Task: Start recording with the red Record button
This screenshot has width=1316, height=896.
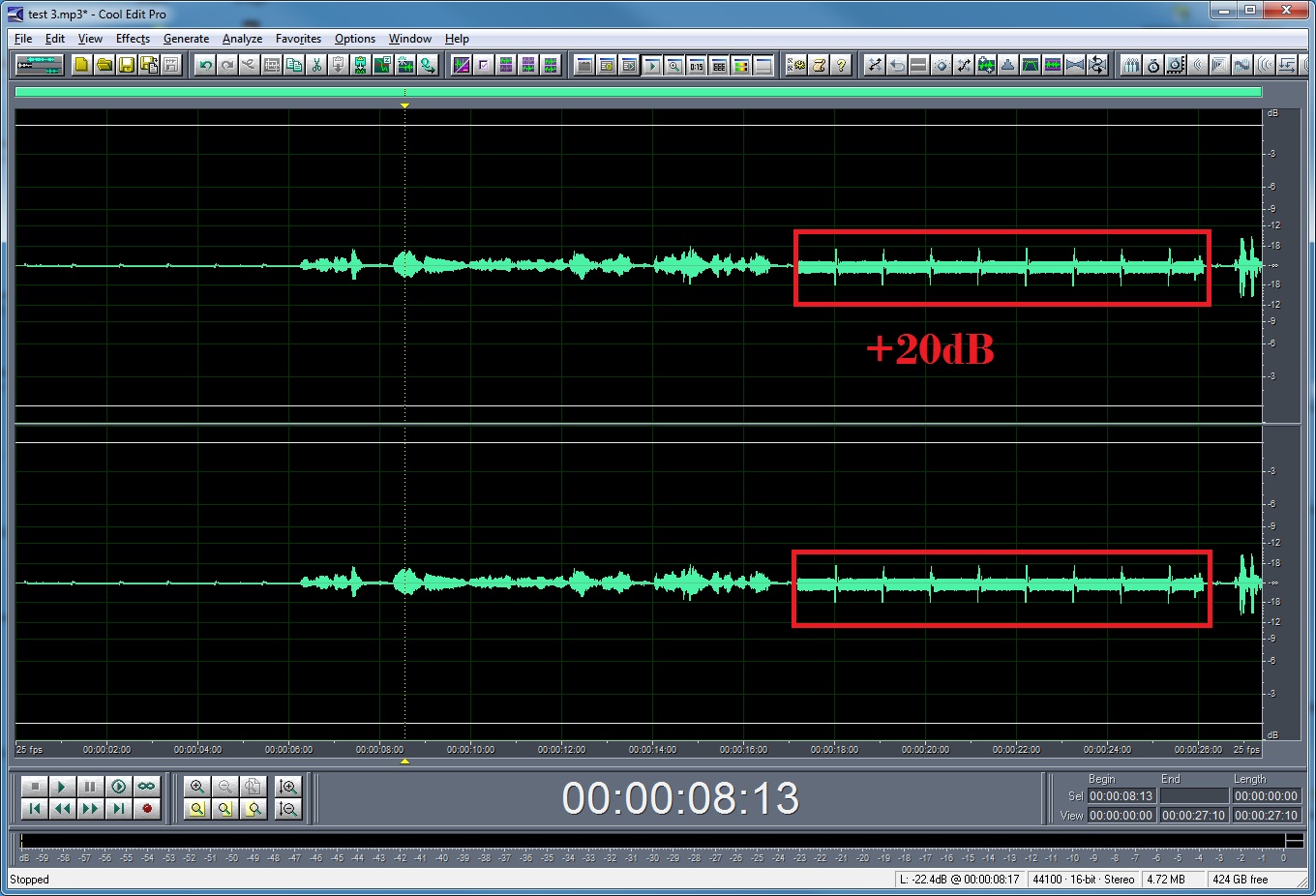Action: [146, 809]
